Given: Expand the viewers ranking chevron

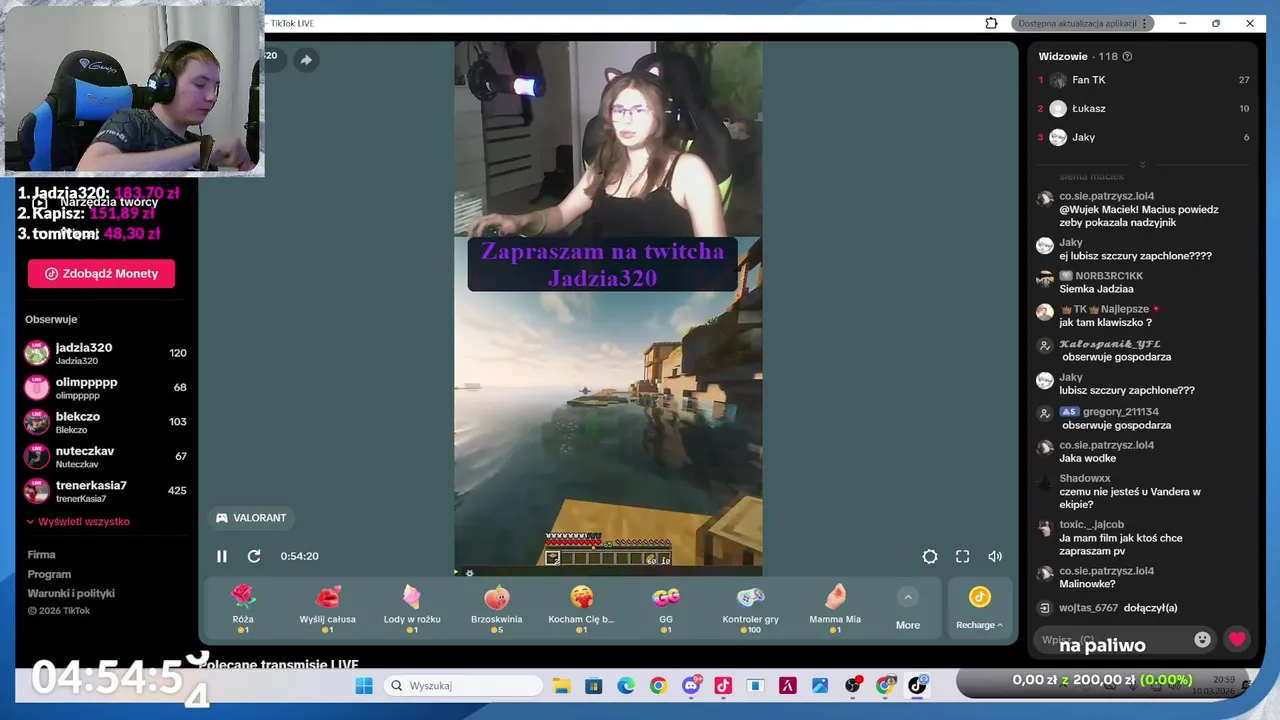Looking at the screenshot, I should pos(1142,164).
